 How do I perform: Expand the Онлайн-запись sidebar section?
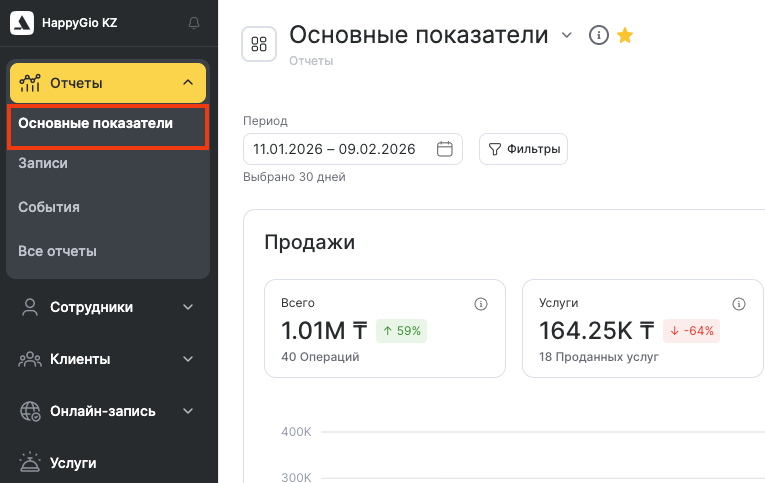[x=188, y=411]
